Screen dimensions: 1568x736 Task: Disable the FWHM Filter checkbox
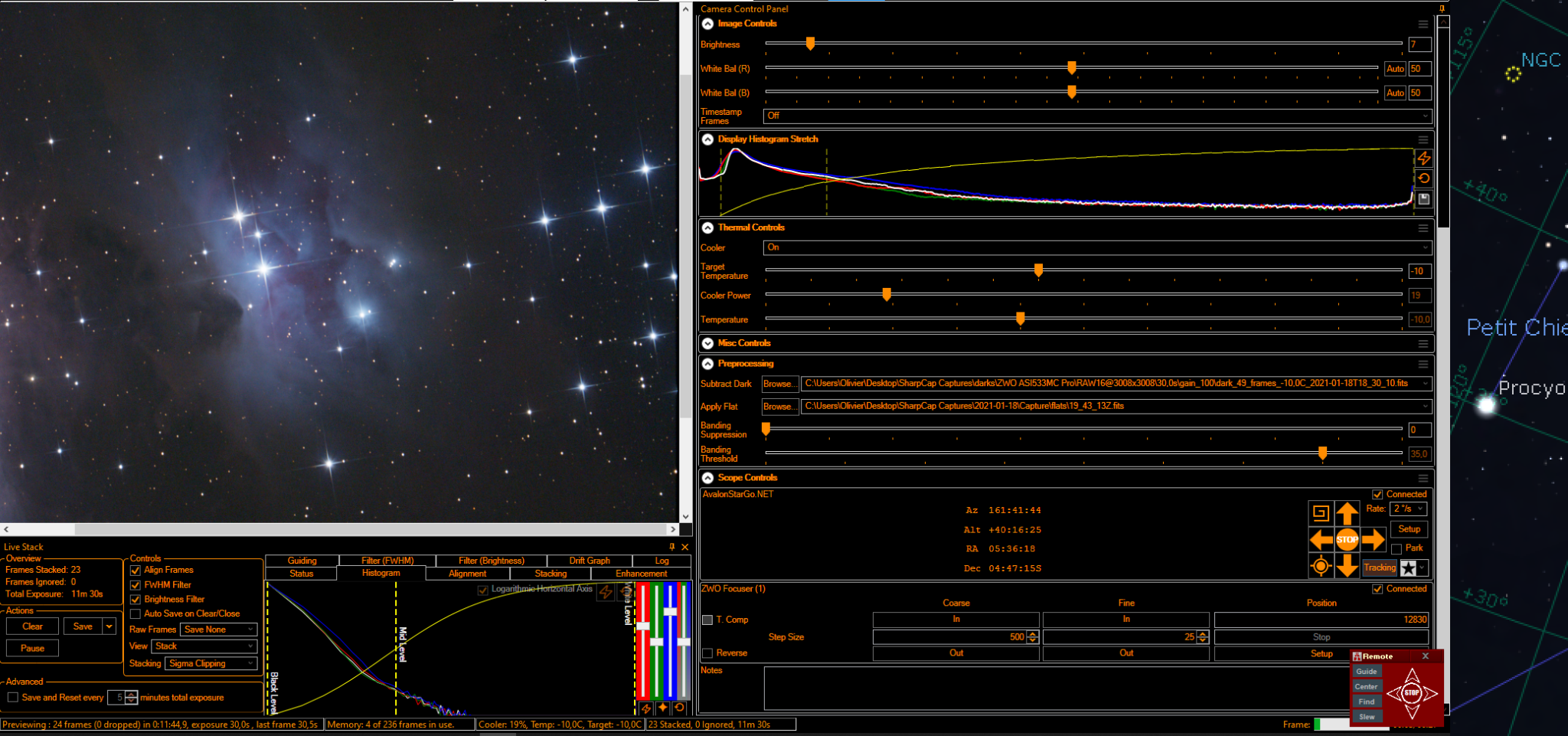136,585
